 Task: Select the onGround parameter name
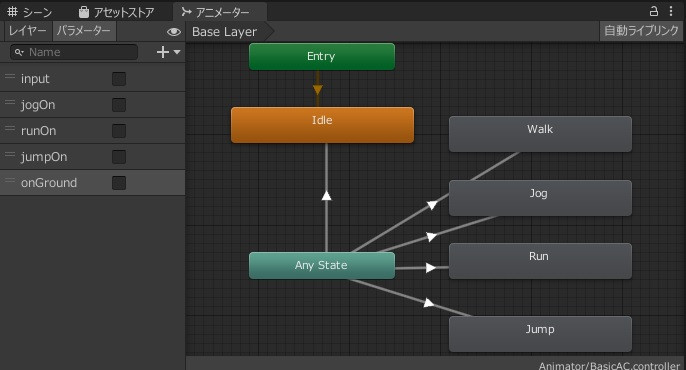pos(49,183)
